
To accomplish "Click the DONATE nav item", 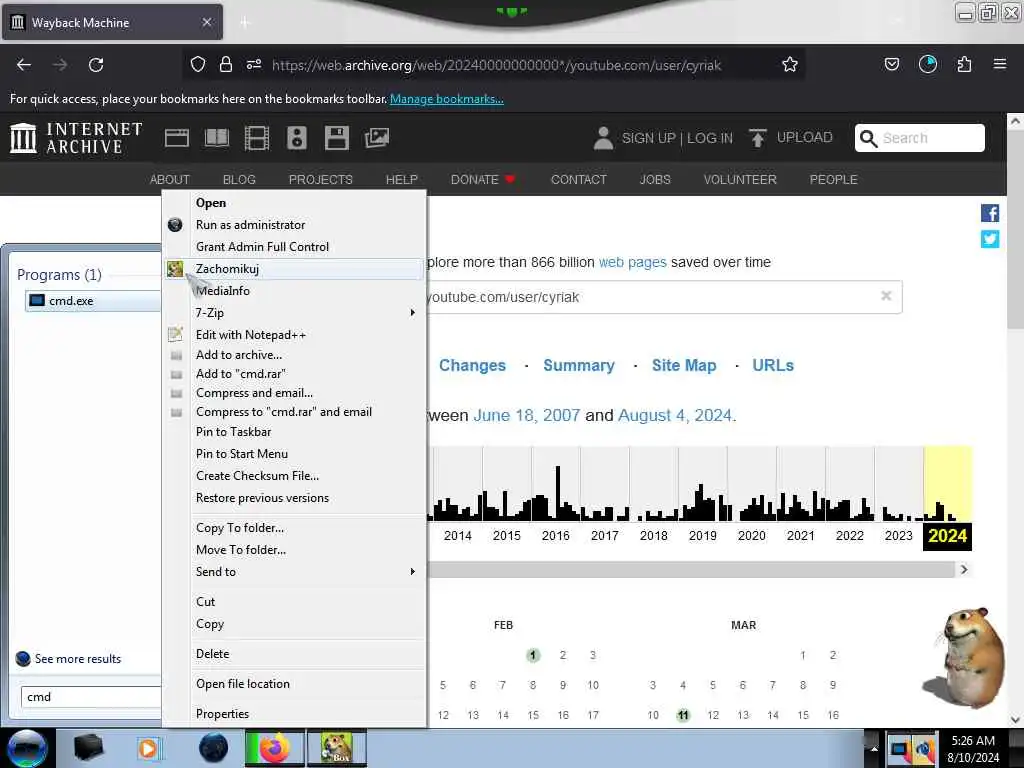I will [x=483, y=180].
